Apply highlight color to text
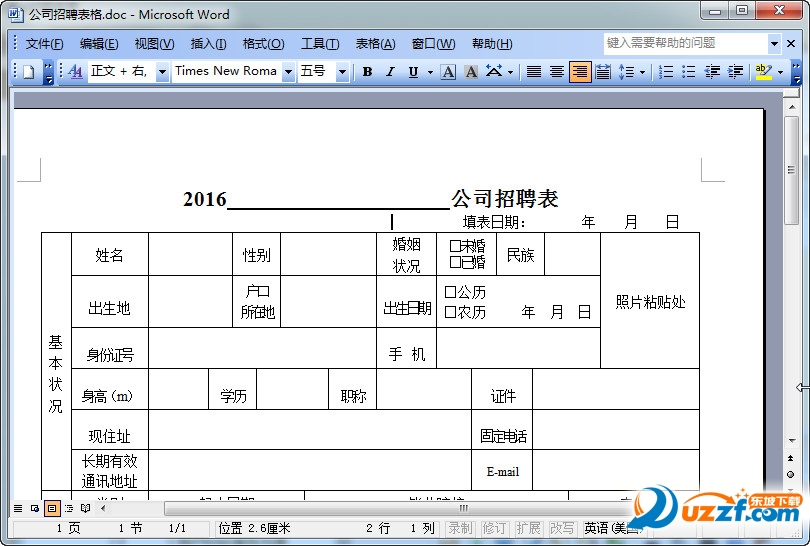This screenshot has width=810, height=546. [764, 72]
